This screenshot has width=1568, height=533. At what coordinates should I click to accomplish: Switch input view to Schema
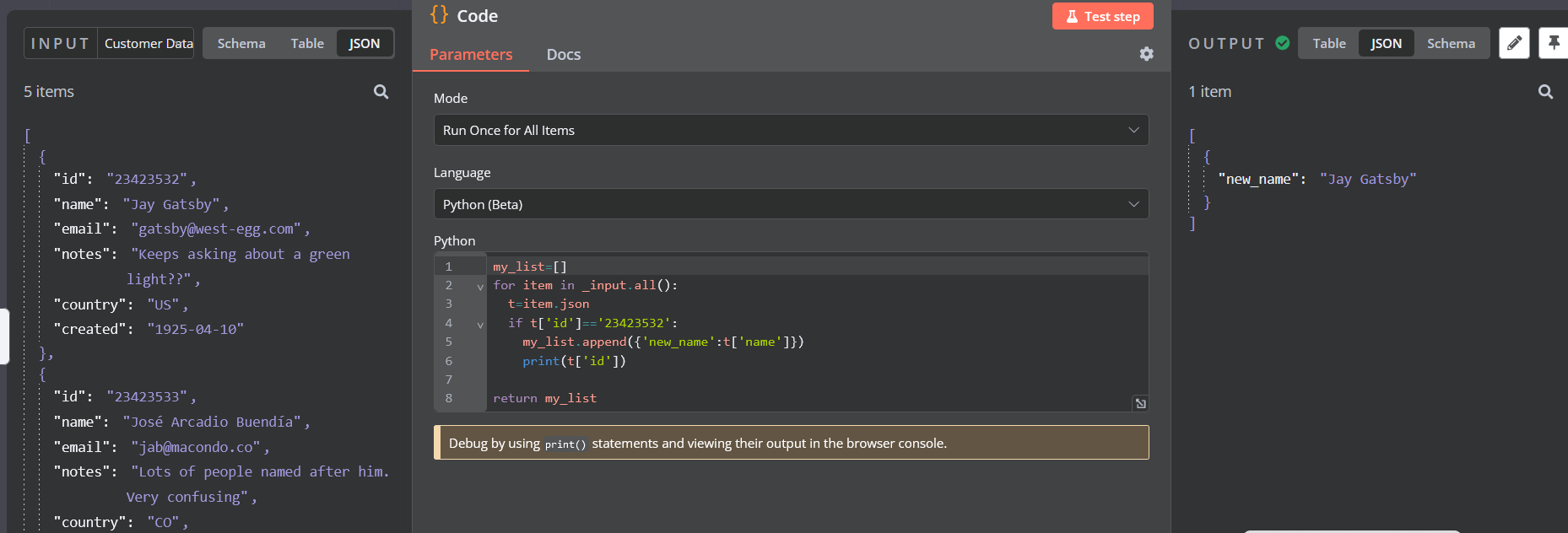tap(241, 43)
